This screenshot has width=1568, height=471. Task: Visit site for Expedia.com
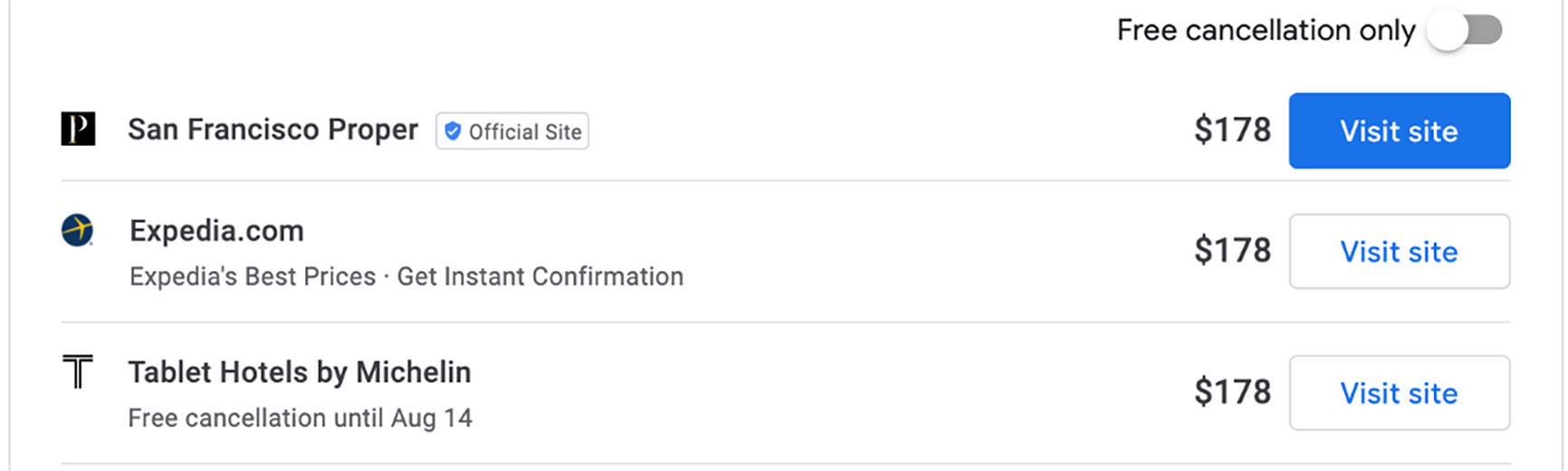pos(1399,251)
